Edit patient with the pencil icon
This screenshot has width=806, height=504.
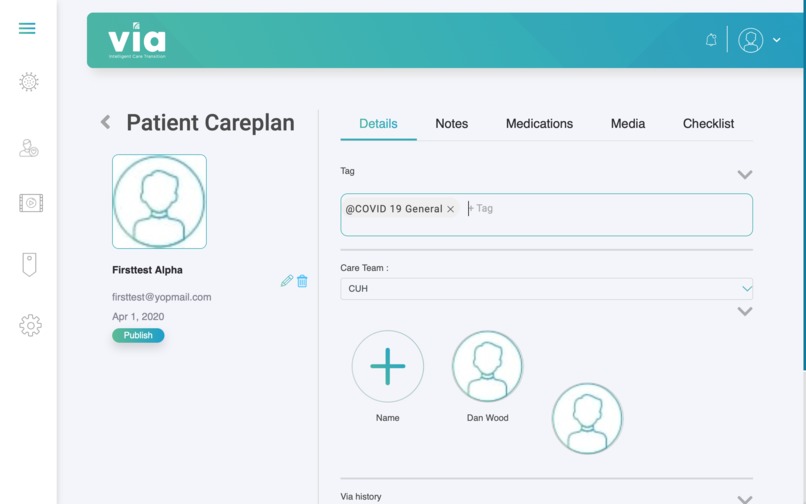[287, 281]
